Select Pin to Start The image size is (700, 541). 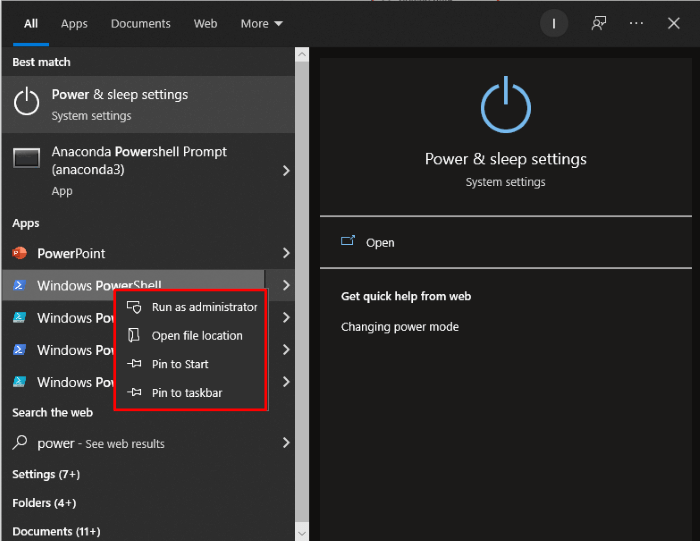pos(191,364)
